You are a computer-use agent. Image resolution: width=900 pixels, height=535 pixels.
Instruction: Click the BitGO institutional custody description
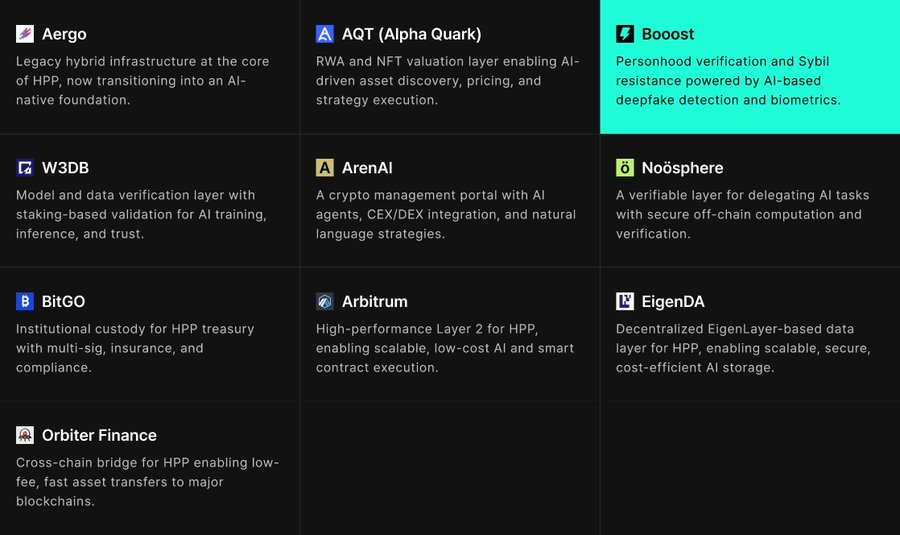[x=135, y=348]
